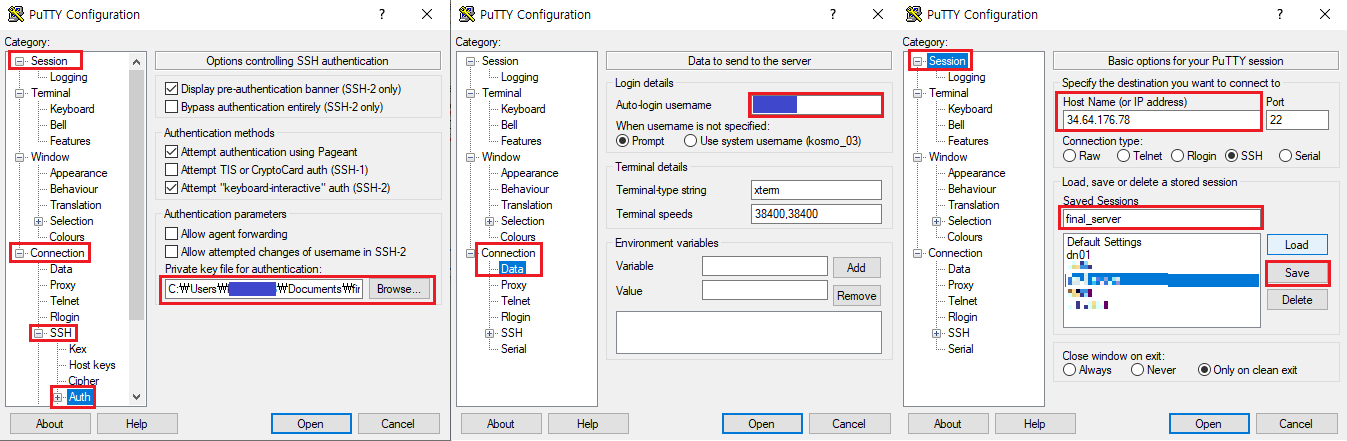Select Prompt radio button in middle window

[x=623, y=141]
